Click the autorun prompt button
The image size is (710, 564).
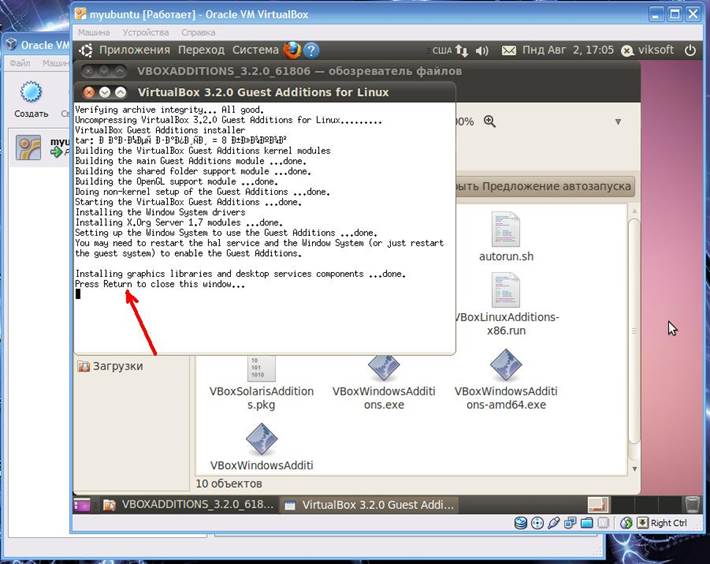click(545, 186)
